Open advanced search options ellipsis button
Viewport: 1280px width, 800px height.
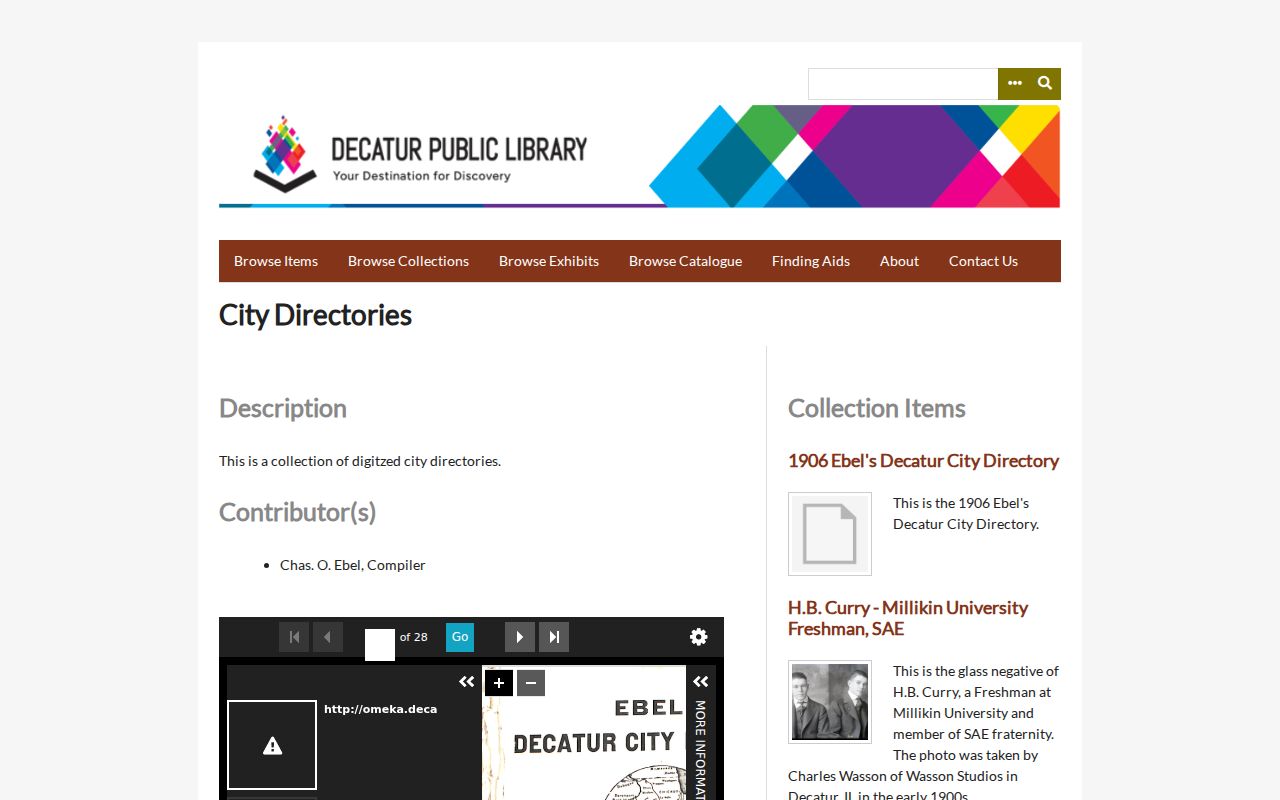pos(1014,84)
